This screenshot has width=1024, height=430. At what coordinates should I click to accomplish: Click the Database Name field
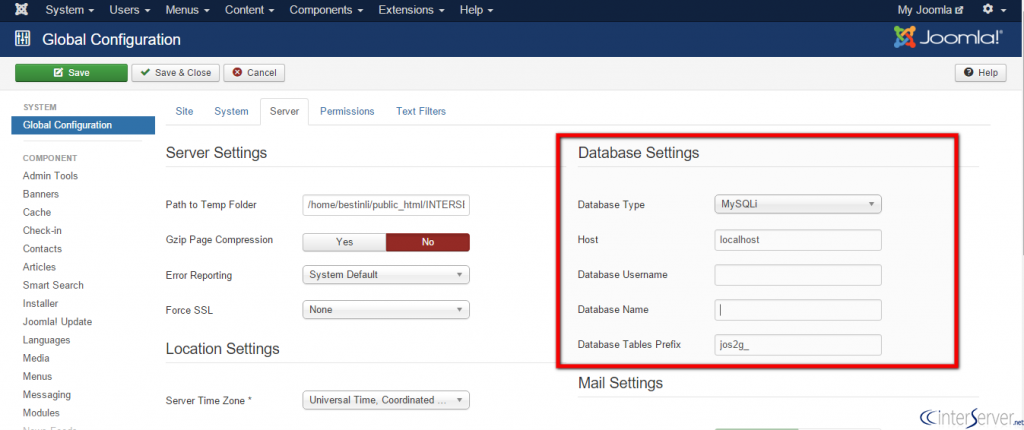798,310
